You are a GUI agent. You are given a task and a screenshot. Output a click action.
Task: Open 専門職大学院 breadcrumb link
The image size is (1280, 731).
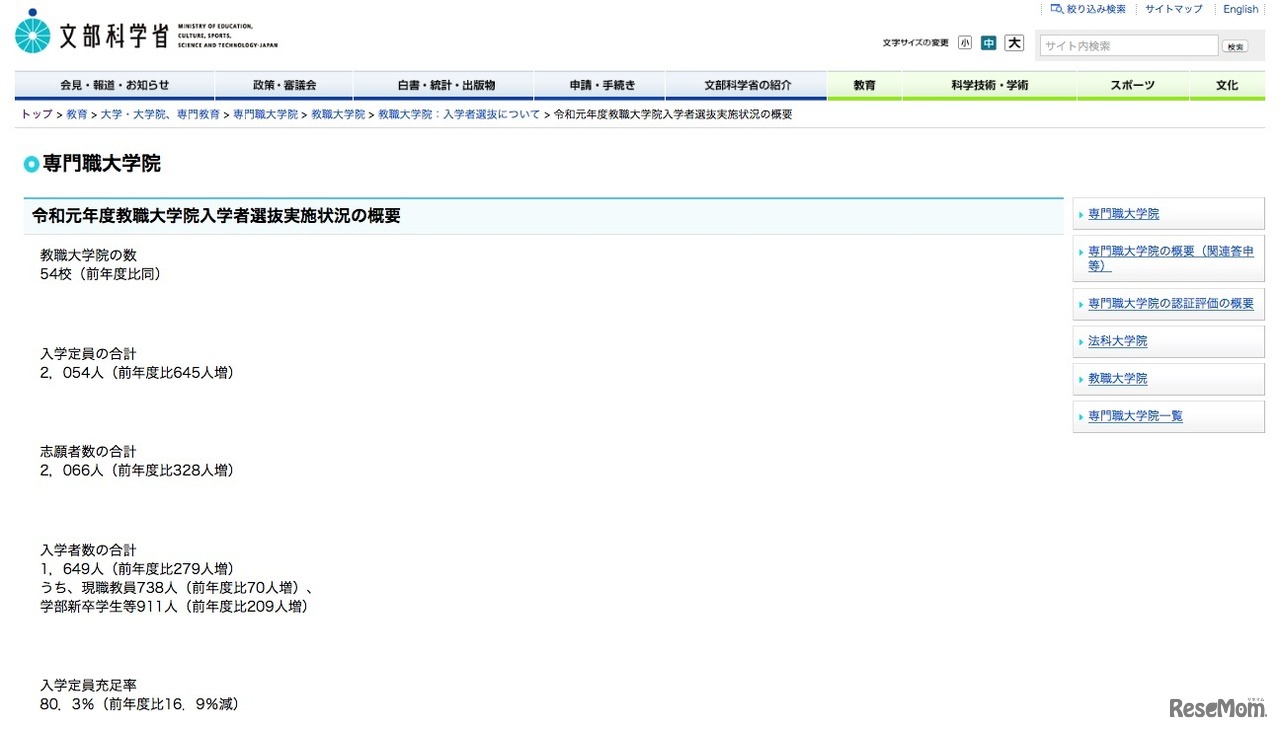tap(266, 115)
